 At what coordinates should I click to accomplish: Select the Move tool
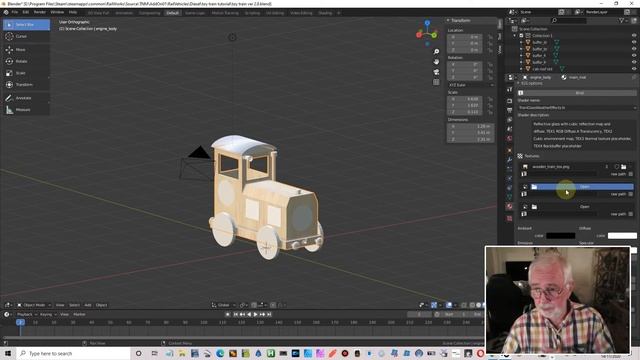pos(26,49)
